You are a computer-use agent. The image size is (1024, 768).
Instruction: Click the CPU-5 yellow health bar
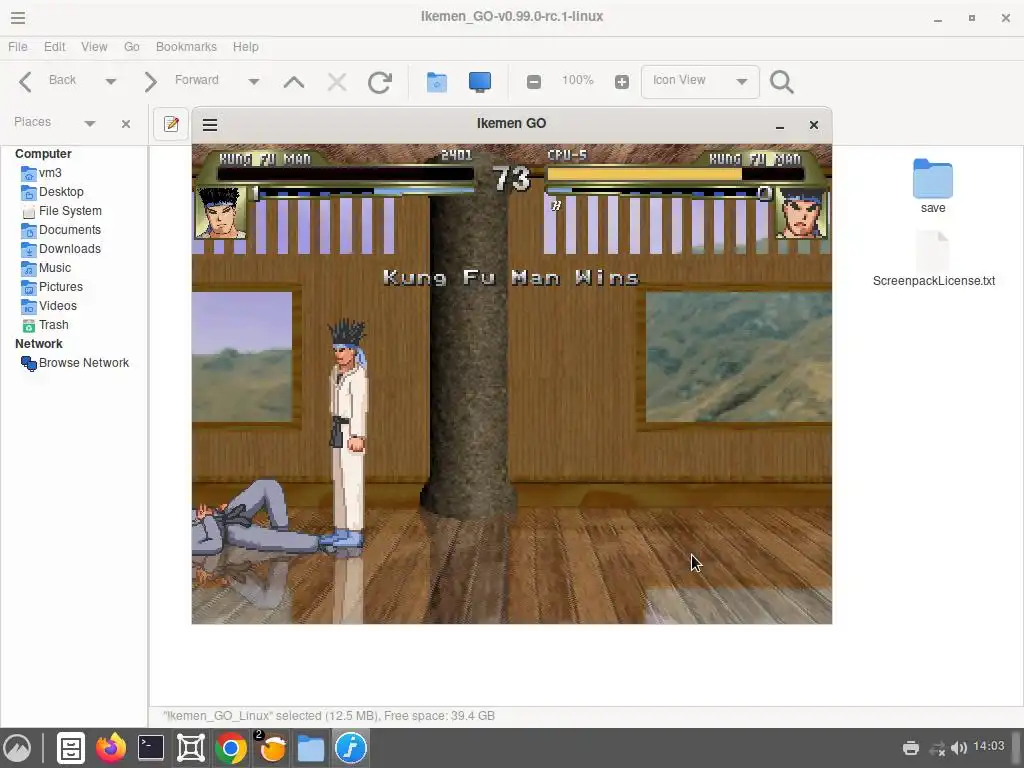645,174
